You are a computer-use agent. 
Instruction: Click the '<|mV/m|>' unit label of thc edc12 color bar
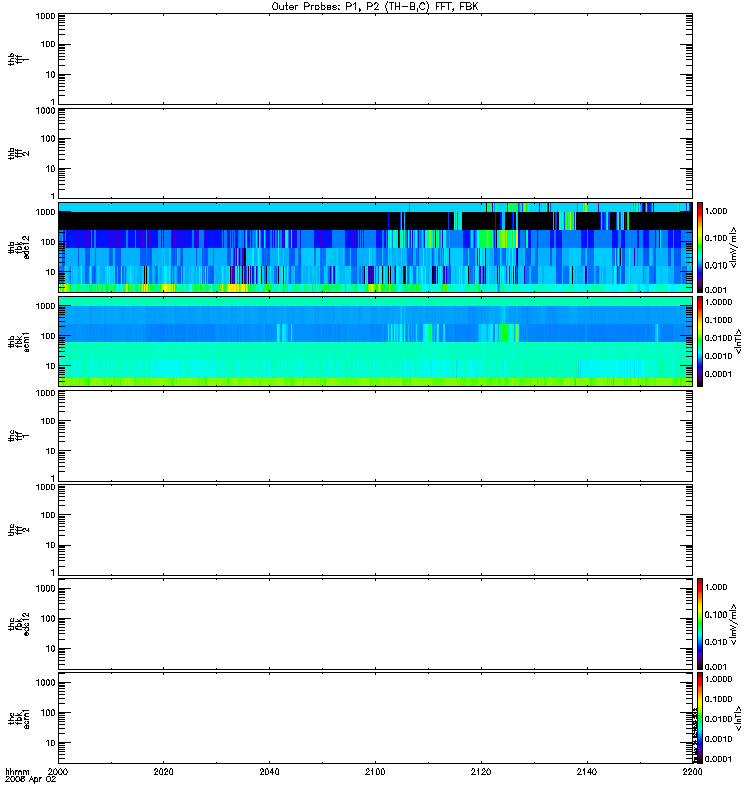733,624
